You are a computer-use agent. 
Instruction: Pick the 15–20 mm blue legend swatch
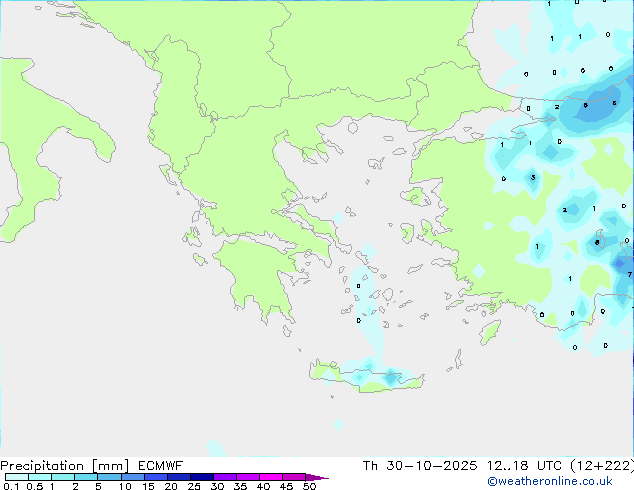tap(156, 477)
